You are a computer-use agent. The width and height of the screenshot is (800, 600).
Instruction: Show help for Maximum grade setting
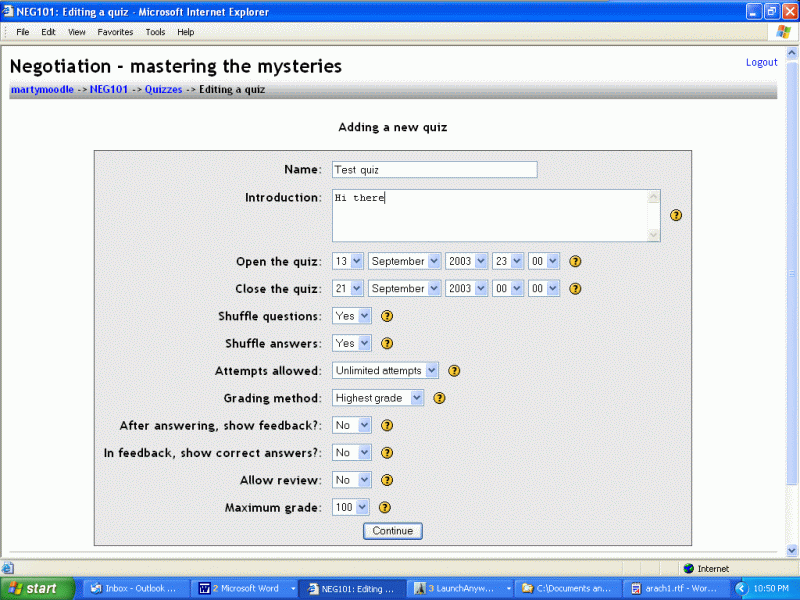click(x=385, y=507)
